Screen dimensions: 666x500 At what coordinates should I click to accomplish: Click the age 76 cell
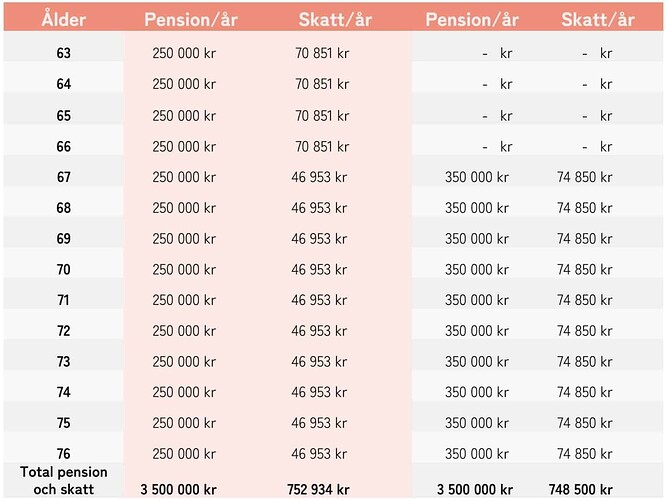pos(63,454)
